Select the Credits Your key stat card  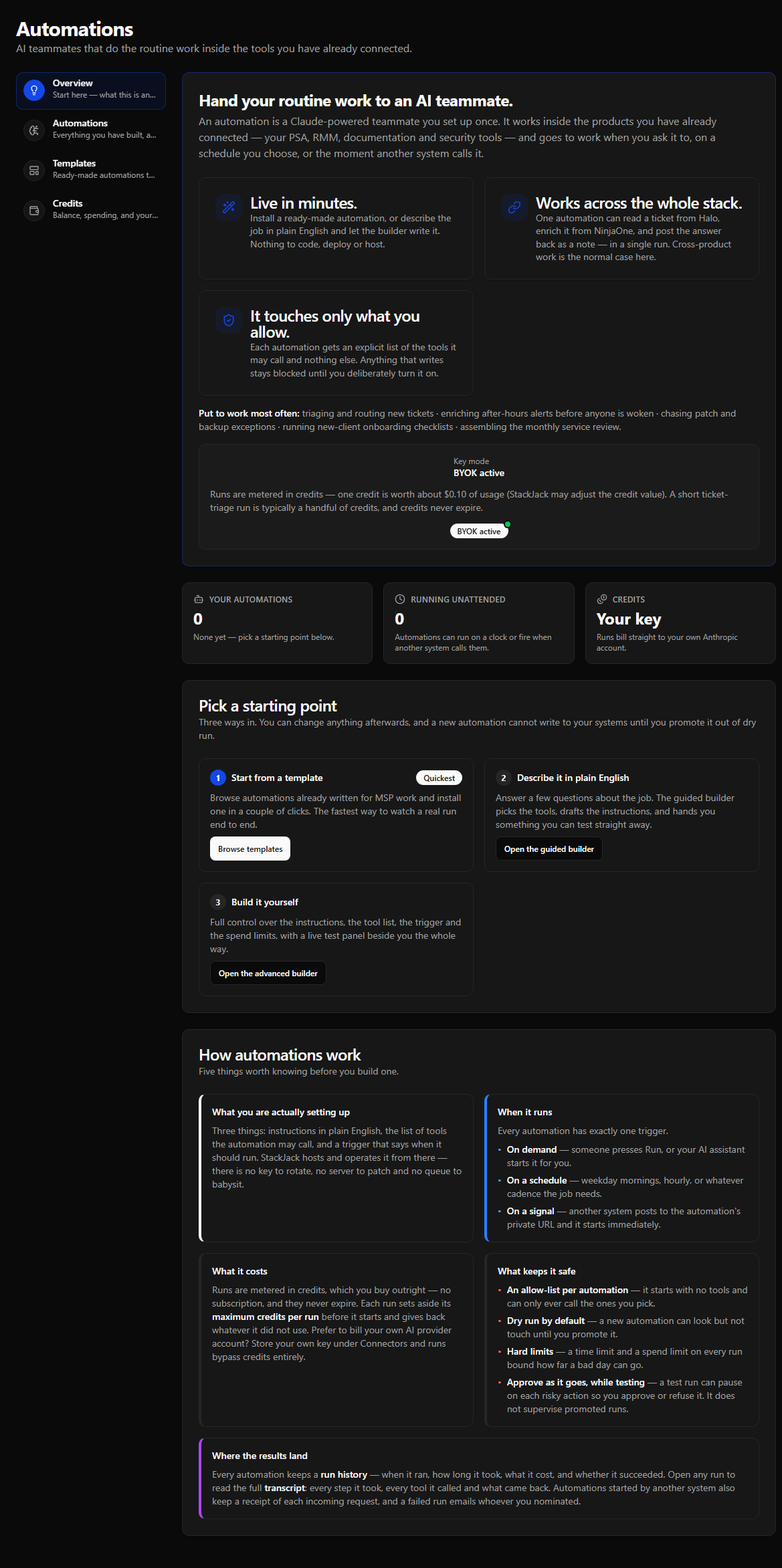pos(680,623)
